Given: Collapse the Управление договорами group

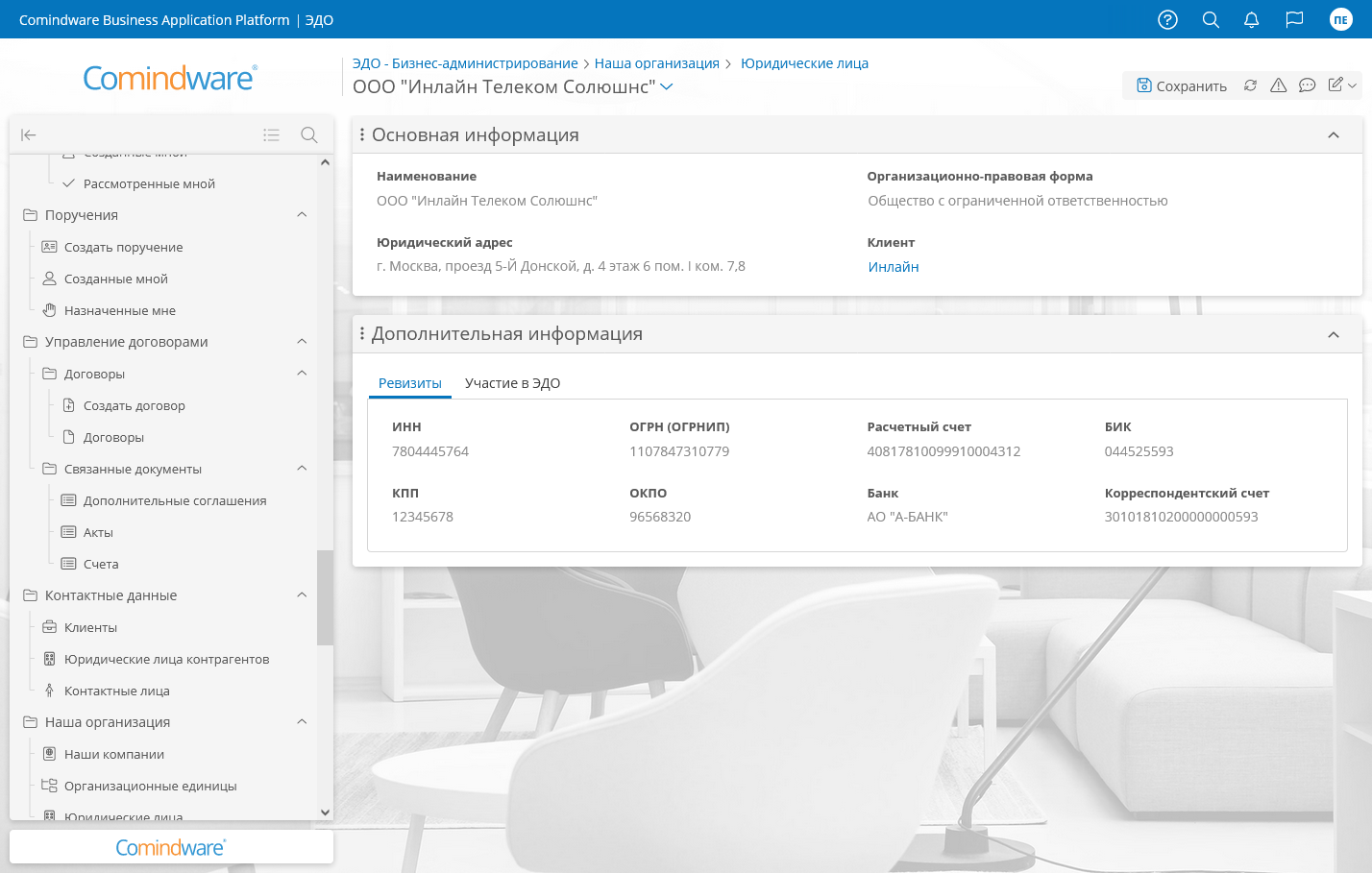Looking at the screenshot, I should coord(302,342).
